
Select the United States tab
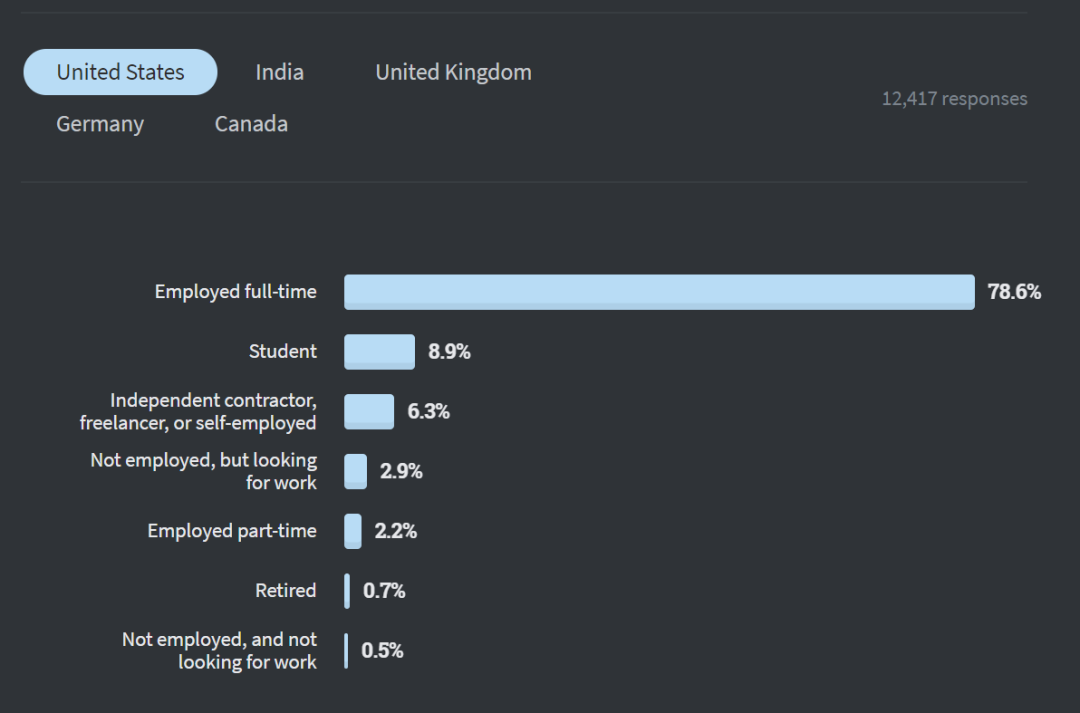point(120,72)
